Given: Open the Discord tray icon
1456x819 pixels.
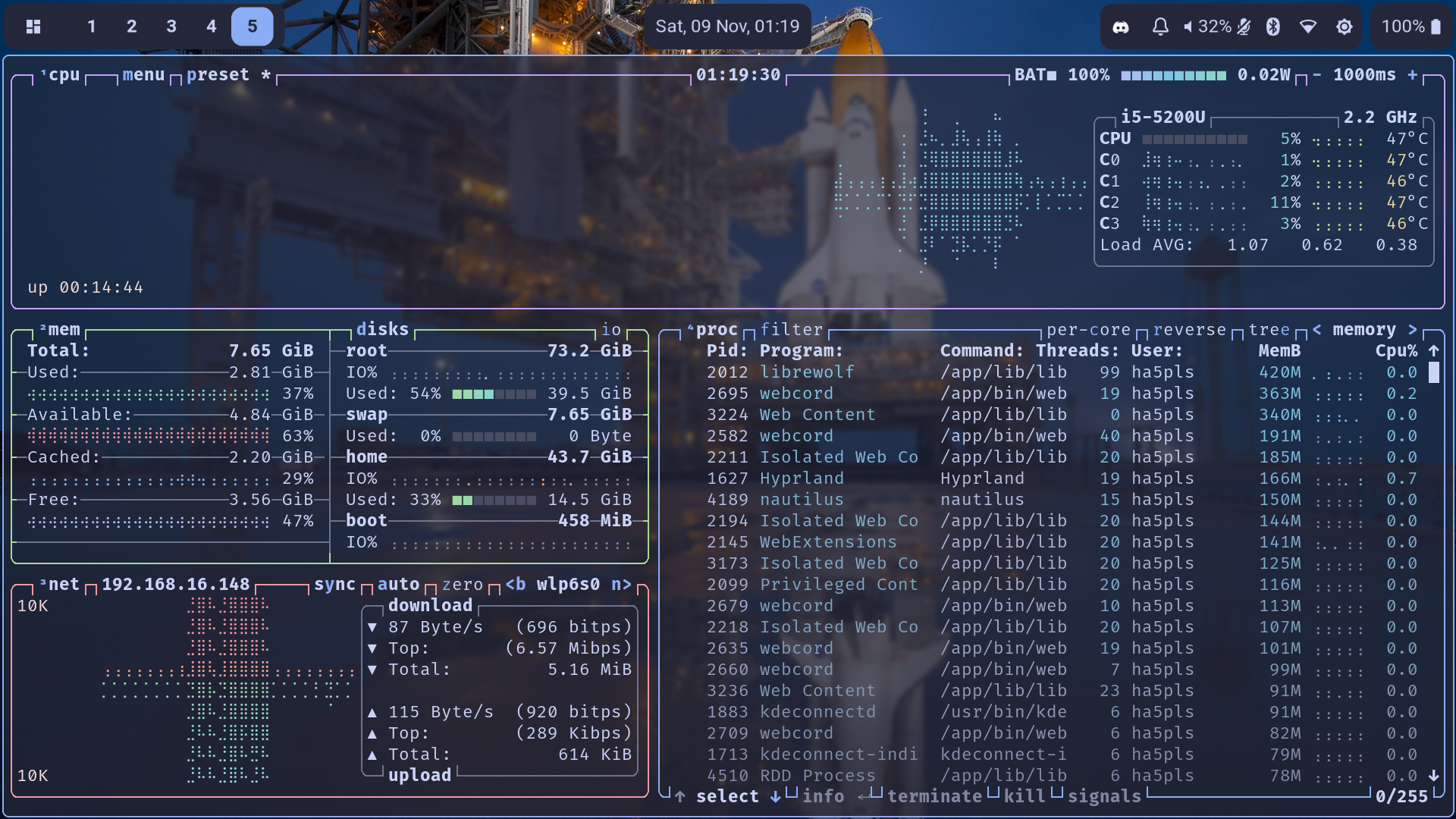Looking at the screenshot, I should pyautogui.click(x=1121, y=27).
